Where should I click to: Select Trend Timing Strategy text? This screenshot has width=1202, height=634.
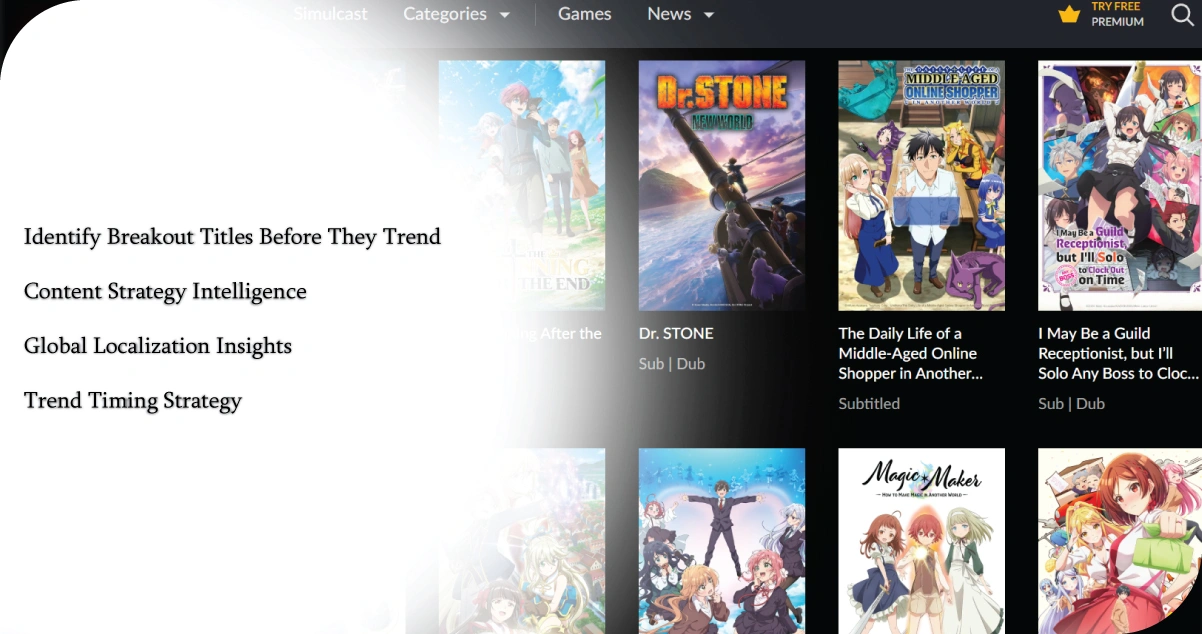133,401
